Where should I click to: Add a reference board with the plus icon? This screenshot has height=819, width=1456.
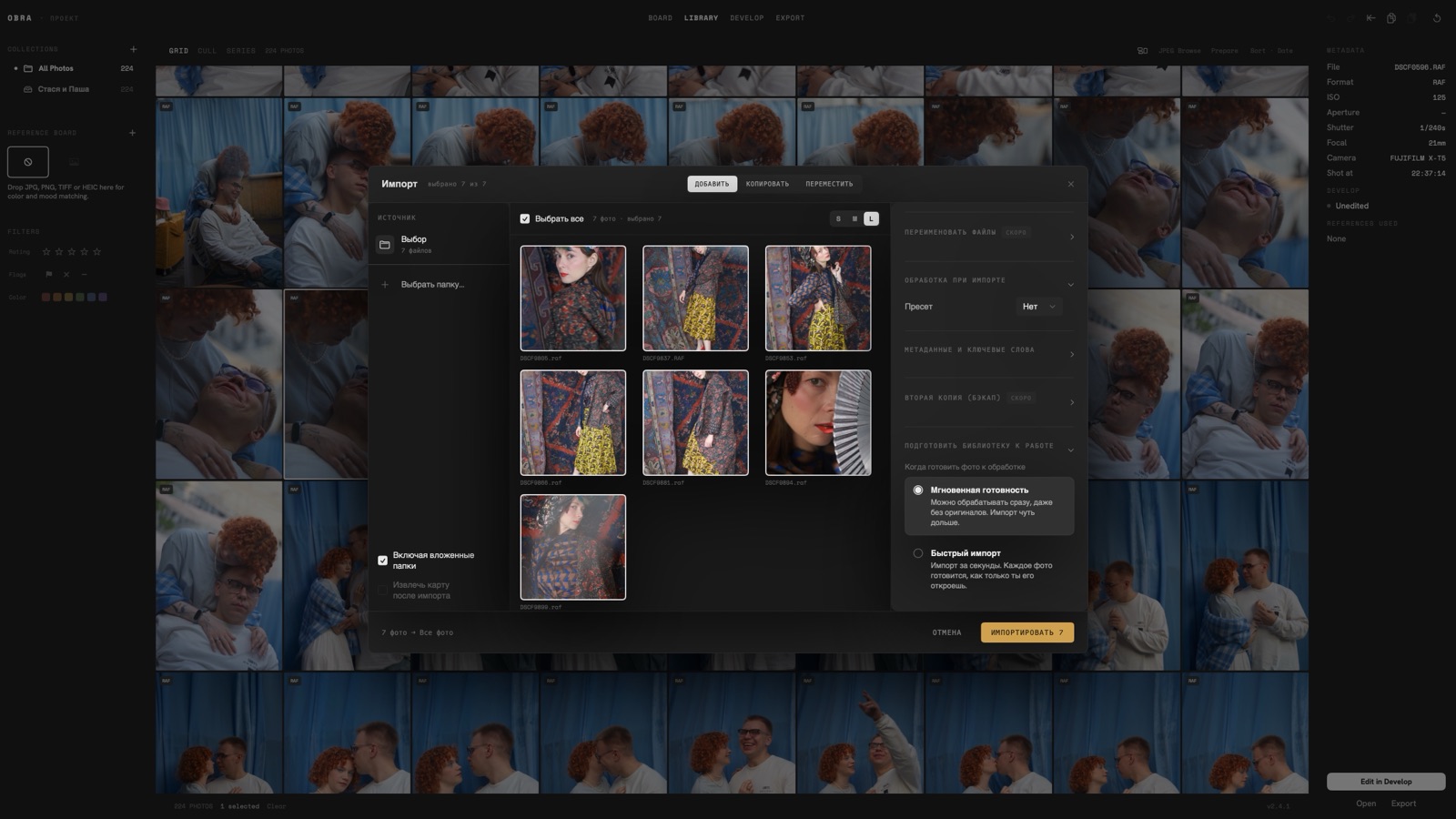[x=133, y=133]
